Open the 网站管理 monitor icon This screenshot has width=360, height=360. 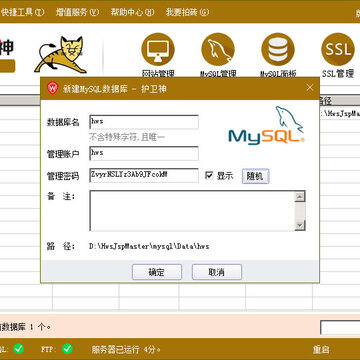[158, 50]
